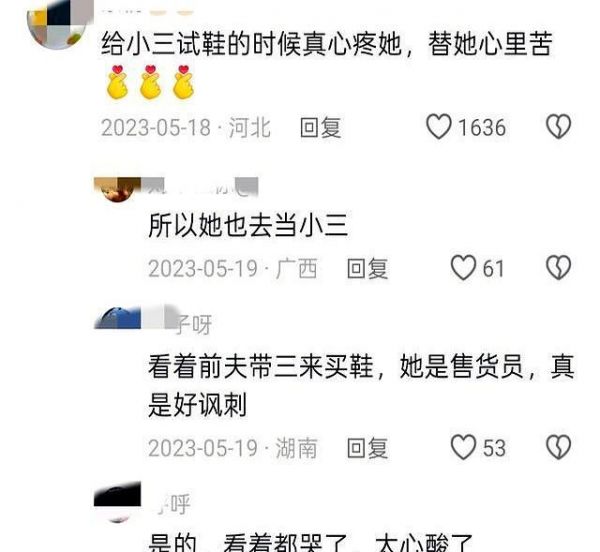Dislike the 1636-likes comment via broken heart
Screen dimensions: 600x552
tap(558, 127)
